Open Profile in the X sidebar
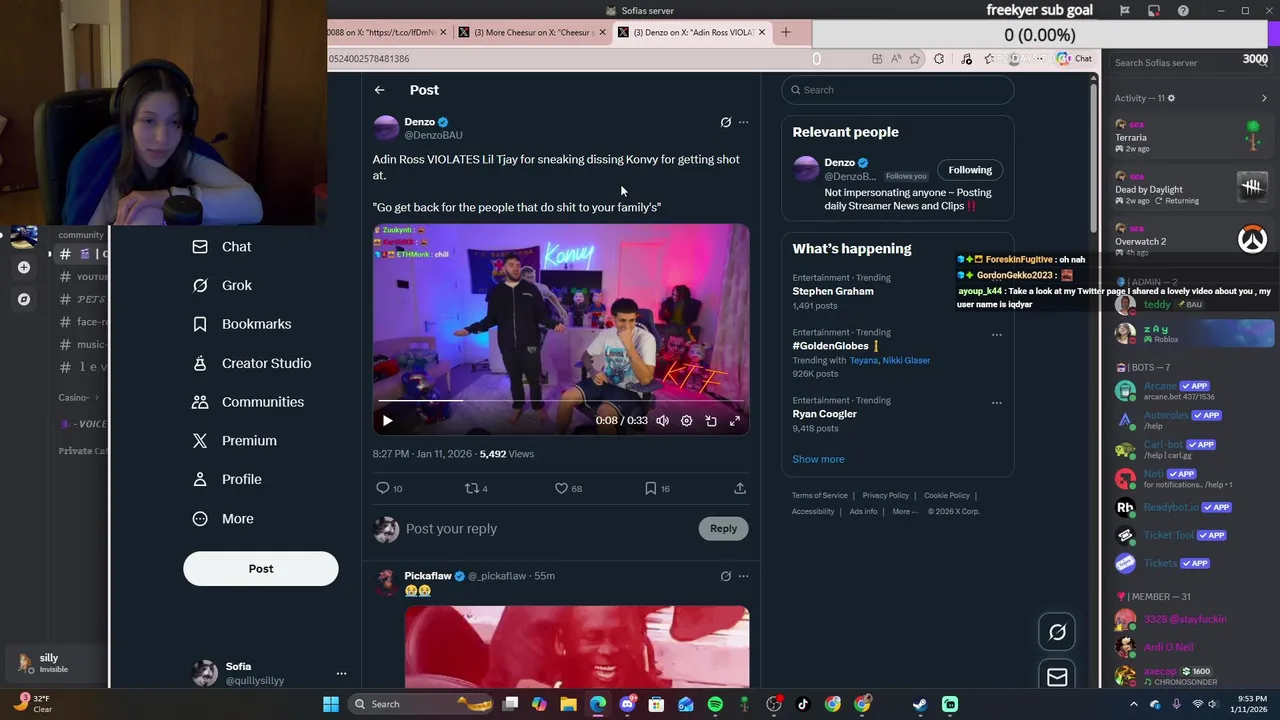The height and width of the screenshot is (720, 1280). coord(227,479)
